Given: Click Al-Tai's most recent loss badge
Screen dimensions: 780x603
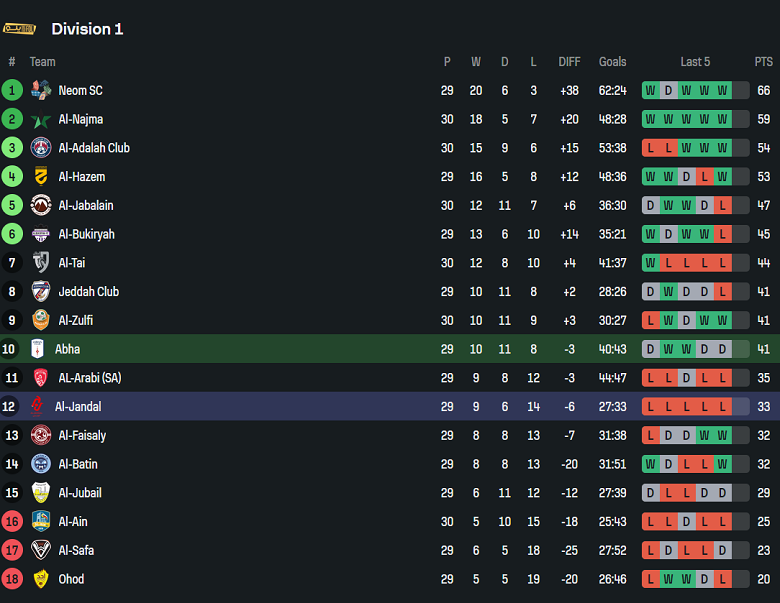Looking at the screenshot, I should tap(723, 263).
